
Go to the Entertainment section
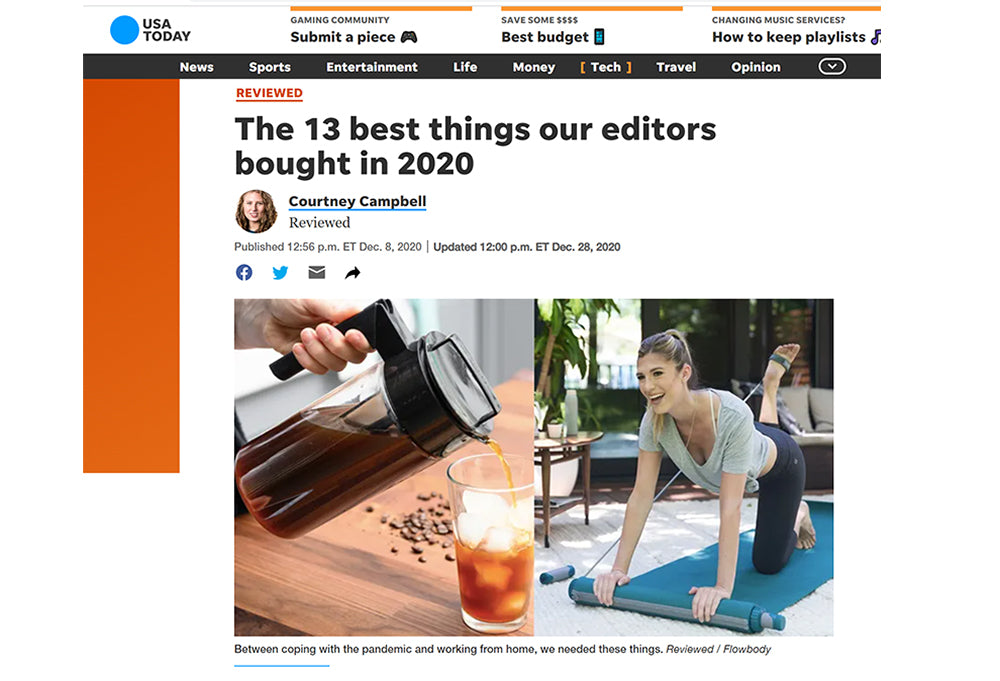[x=372, y=67]
